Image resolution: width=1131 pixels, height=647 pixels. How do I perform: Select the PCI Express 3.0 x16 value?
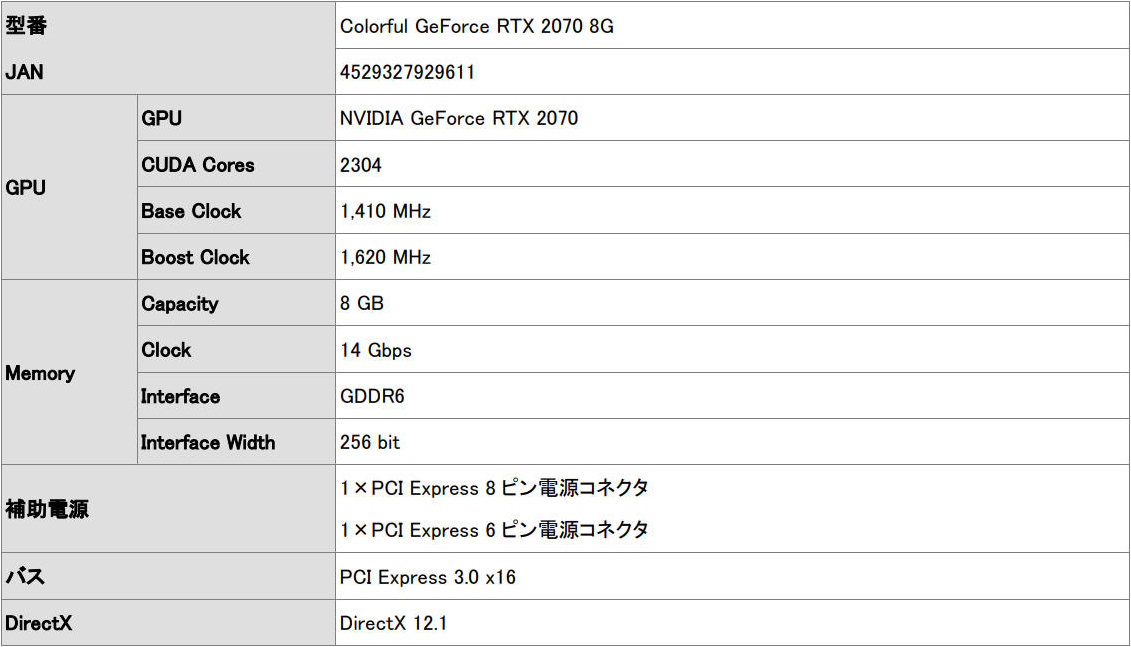pyautogui.click(x=428, y=577)
